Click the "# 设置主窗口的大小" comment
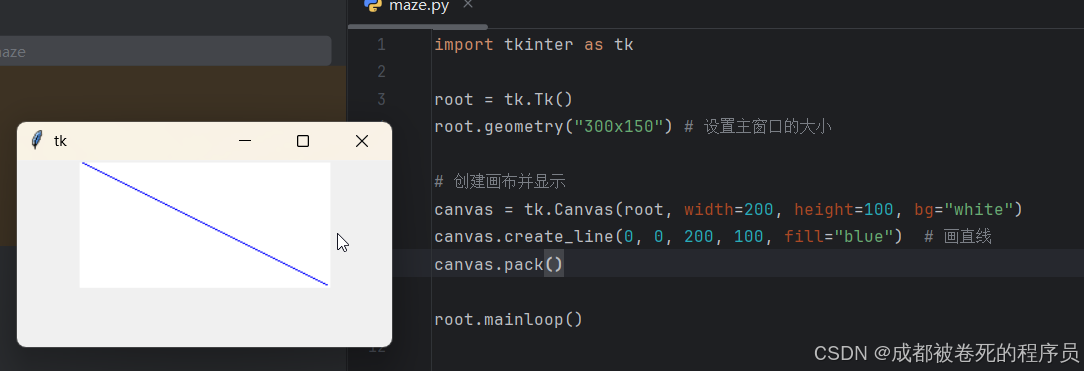 click(x=758, y=127)
